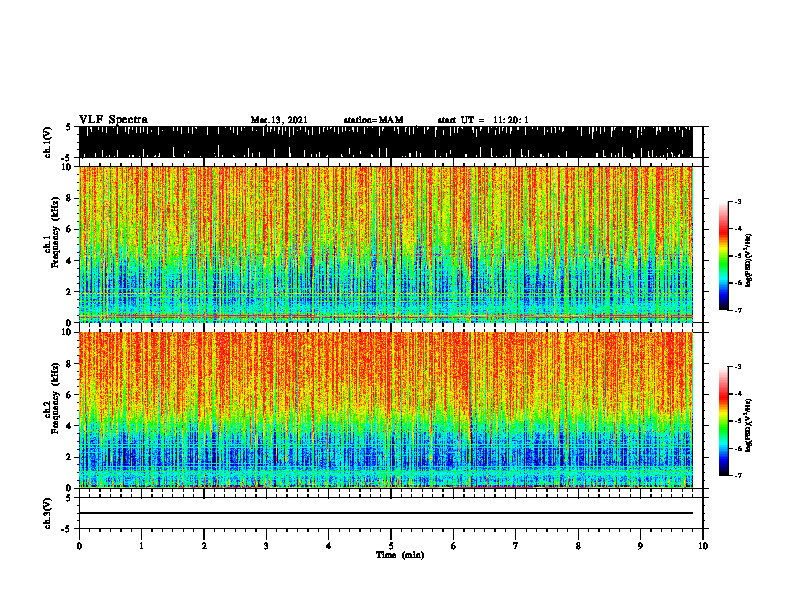Click time axis tick label "10" in bottom right
Screen dimensions: 792x612
pos(703,546)
